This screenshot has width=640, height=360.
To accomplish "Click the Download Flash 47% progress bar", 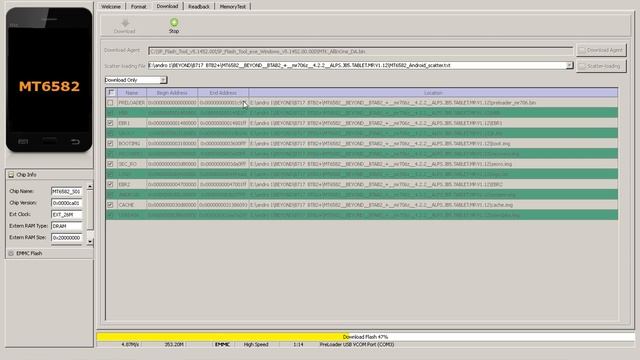I will 365,337.
